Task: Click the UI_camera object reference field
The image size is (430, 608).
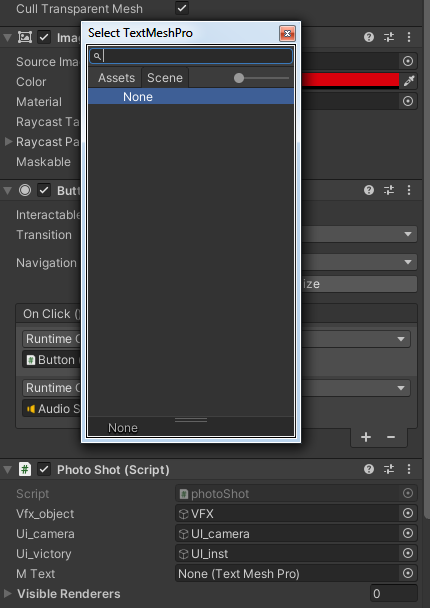Action: coord(287,534)
